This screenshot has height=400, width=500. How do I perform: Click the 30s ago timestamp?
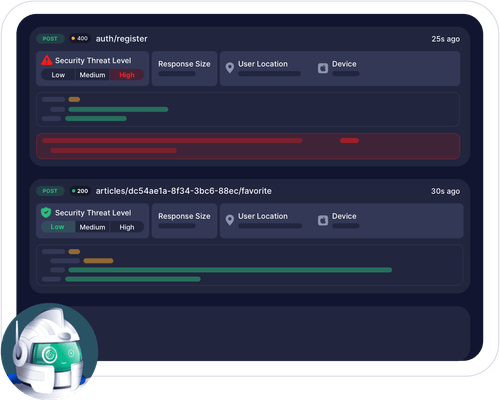tap(445, 191)
